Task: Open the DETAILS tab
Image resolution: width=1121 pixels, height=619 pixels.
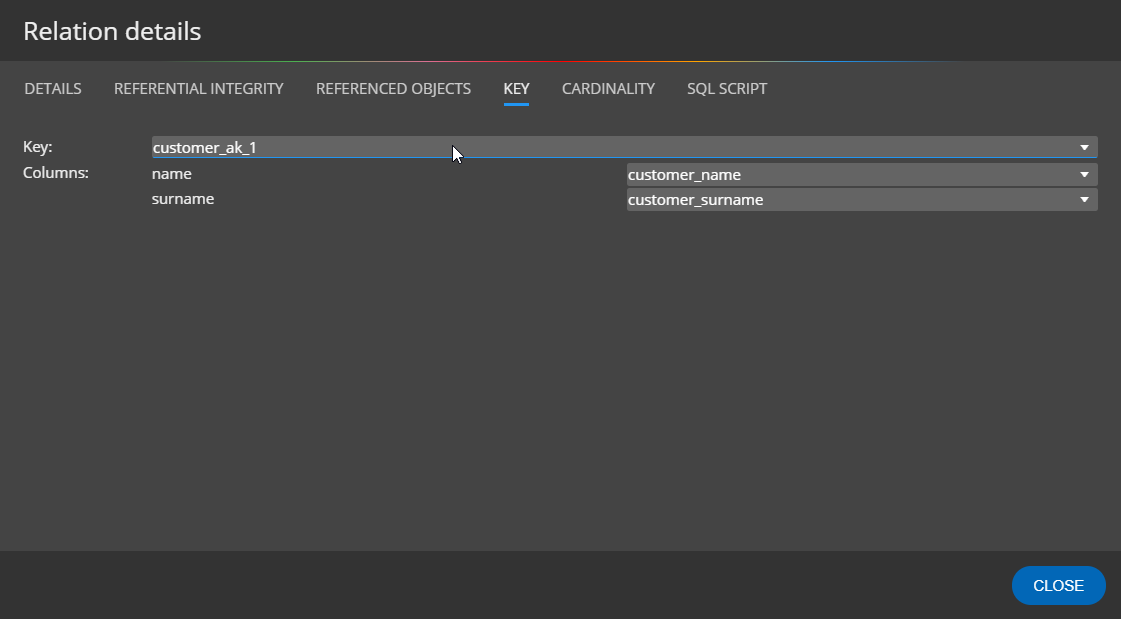Action: [53, 89]
